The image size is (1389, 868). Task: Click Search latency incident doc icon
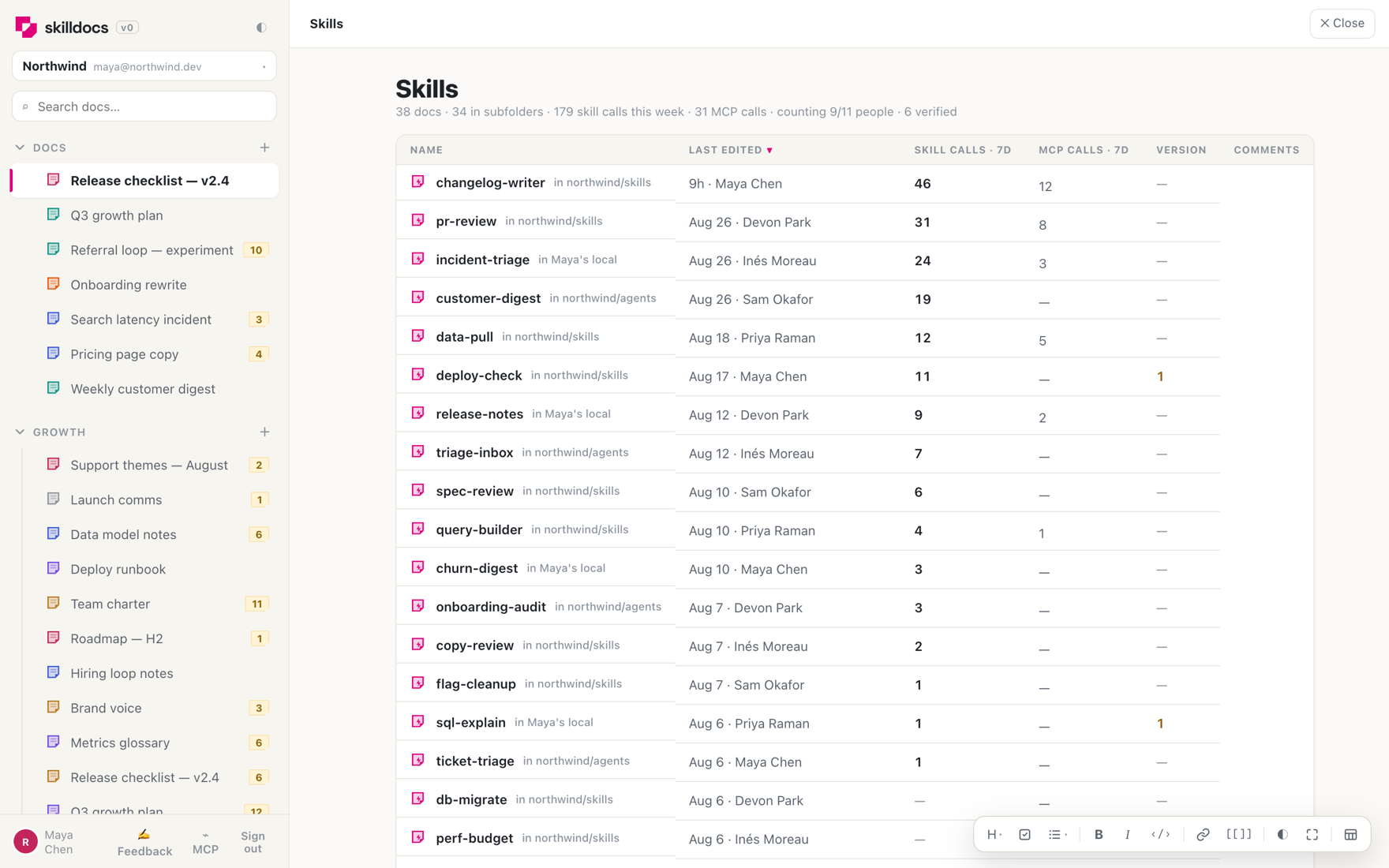53,319
